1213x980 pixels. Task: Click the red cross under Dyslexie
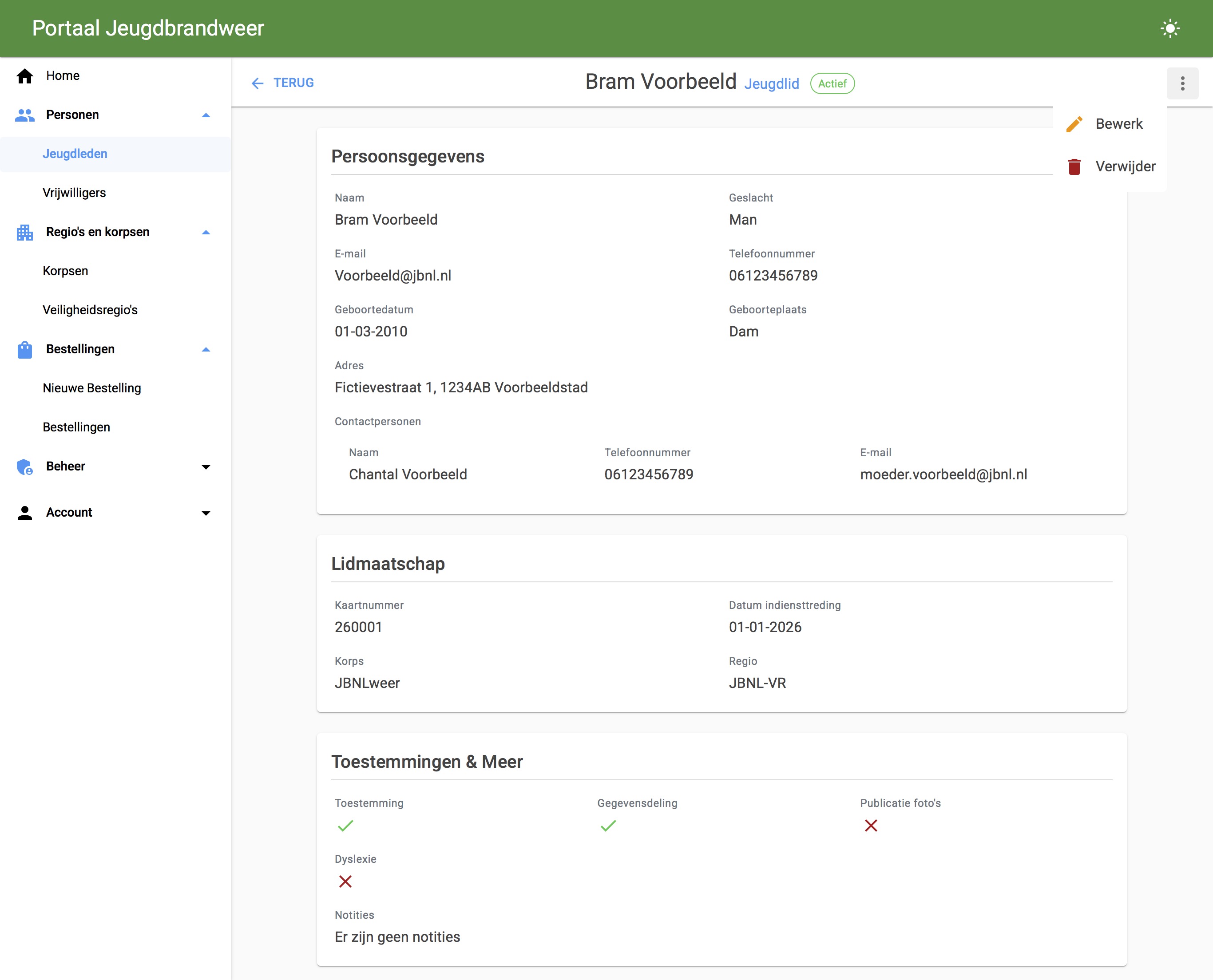tap(345, 882)
